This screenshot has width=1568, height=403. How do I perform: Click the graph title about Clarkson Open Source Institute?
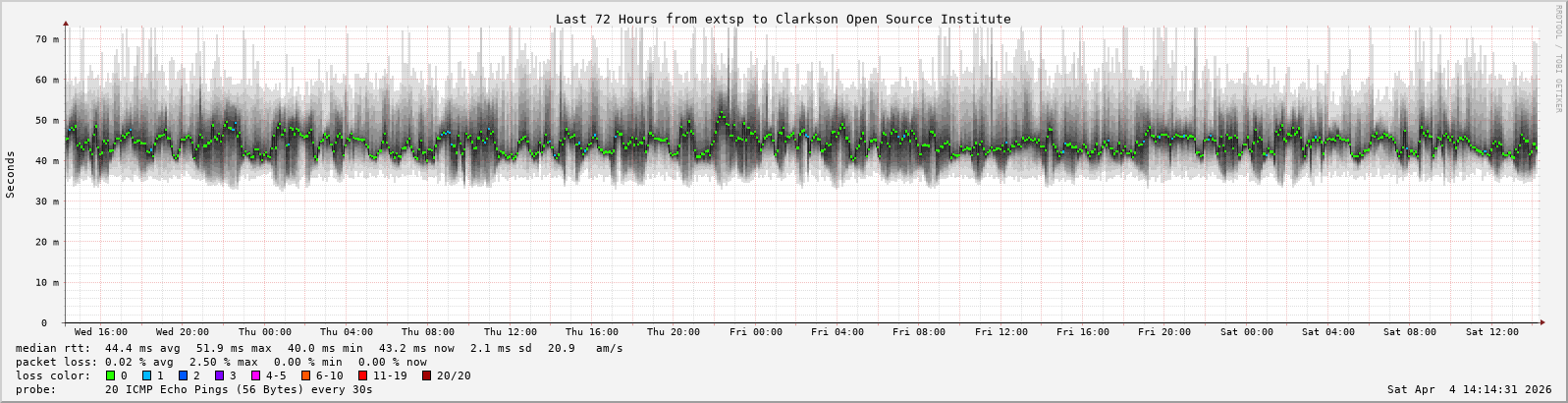click(783, 19)
